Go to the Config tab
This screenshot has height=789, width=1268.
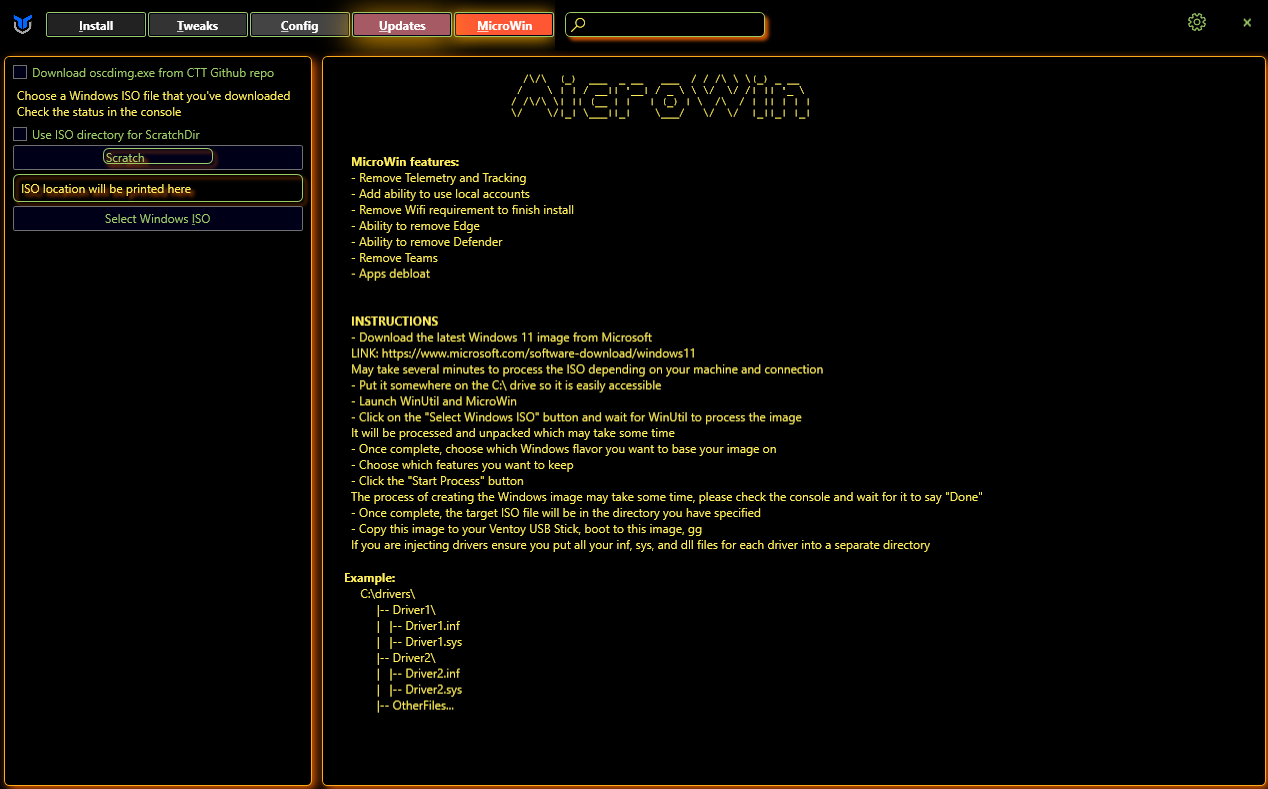[x=300, y=25]
